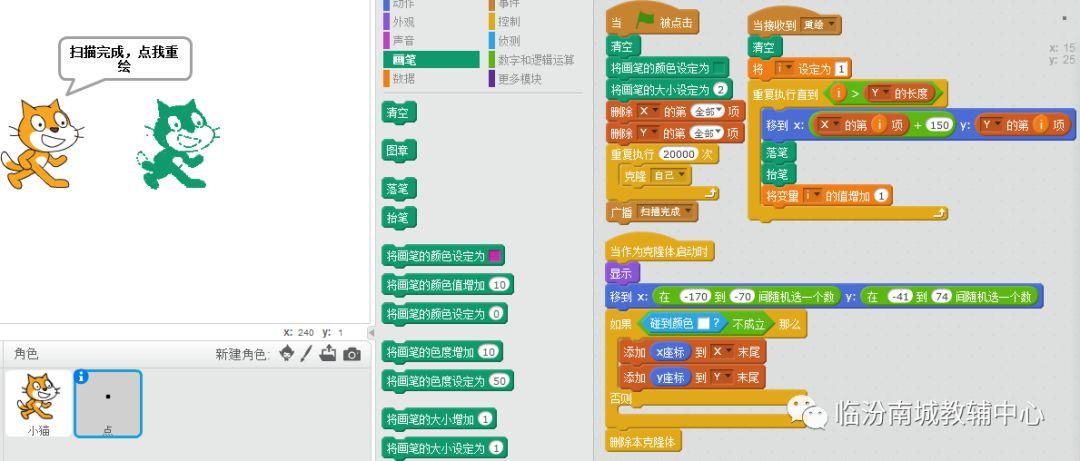
Task: Click 清空 block under 当接收到 hat
Action: [x=765, y=48]
